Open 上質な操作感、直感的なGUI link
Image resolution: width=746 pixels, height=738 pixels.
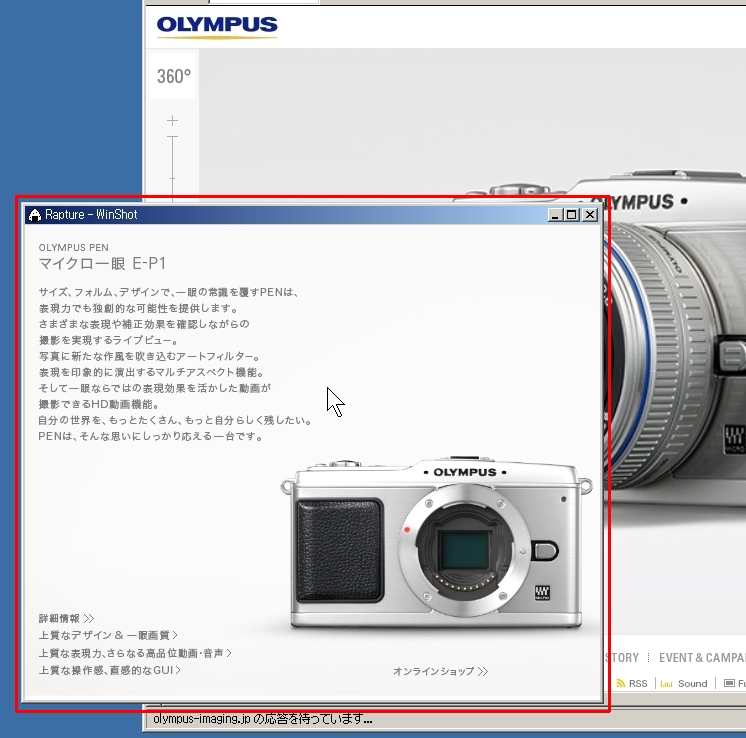(x=109, y=670)
